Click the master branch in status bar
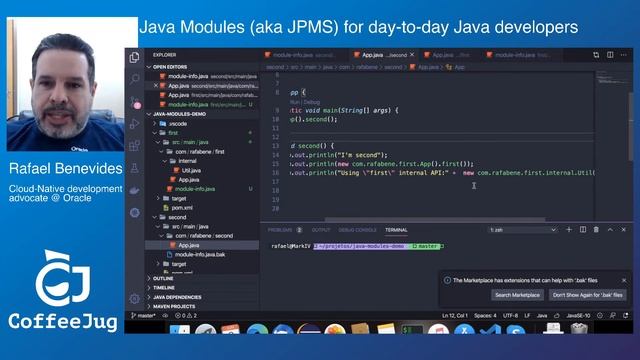 click(x=143, y=316)
